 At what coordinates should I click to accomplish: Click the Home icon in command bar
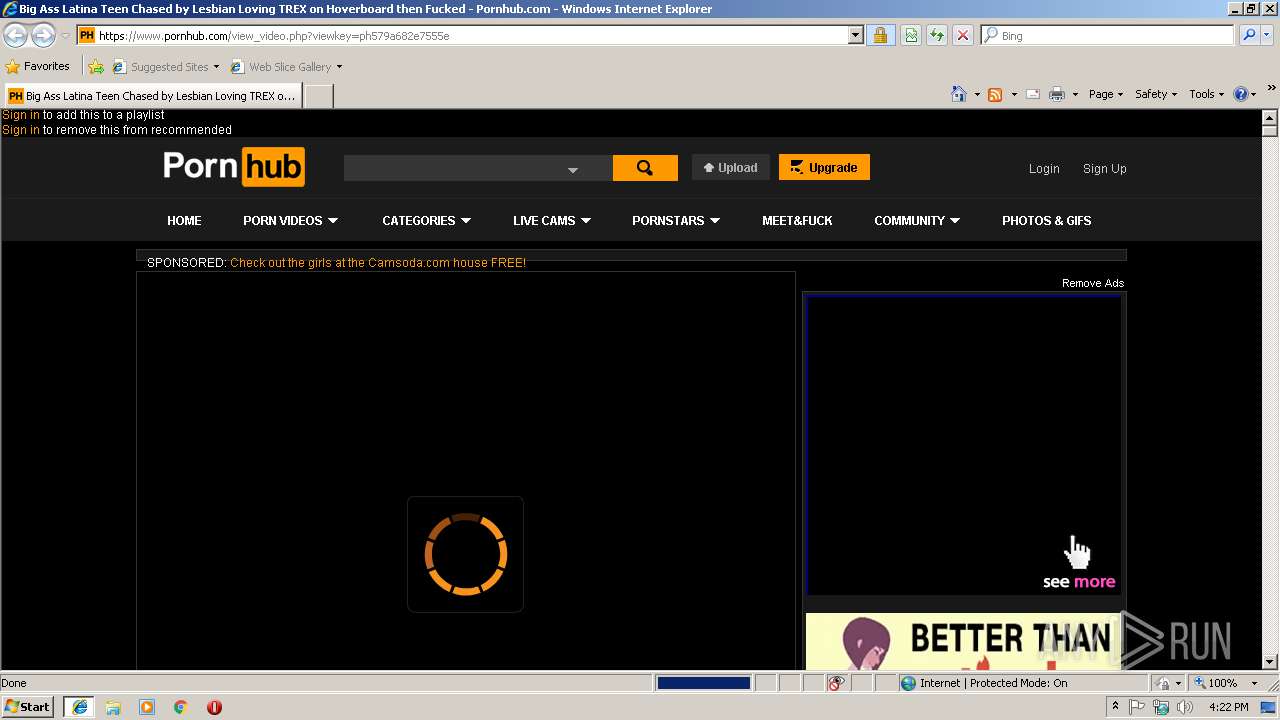click(958, 94)
